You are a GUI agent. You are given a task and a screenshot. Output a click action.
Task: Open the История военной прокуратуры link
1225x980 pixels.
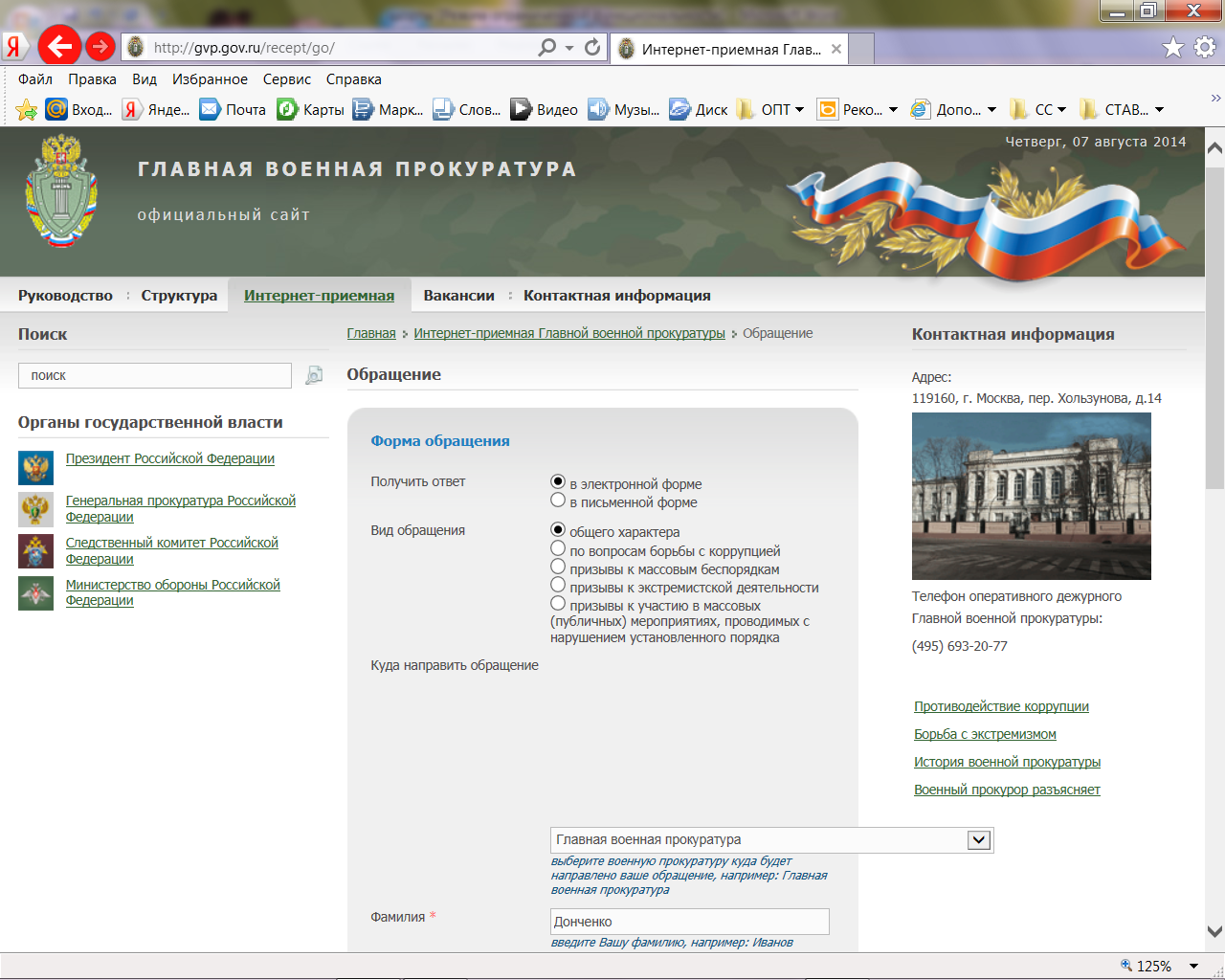[x=1007, y=761]
